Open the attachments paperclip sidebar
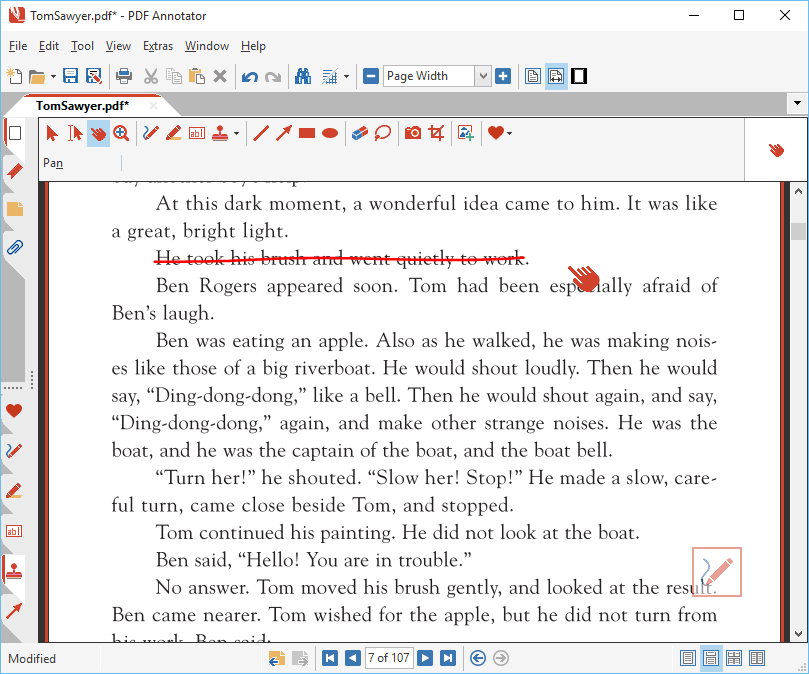Image resolution: width=809 pixels, height=674 pixels. (14, 248)
